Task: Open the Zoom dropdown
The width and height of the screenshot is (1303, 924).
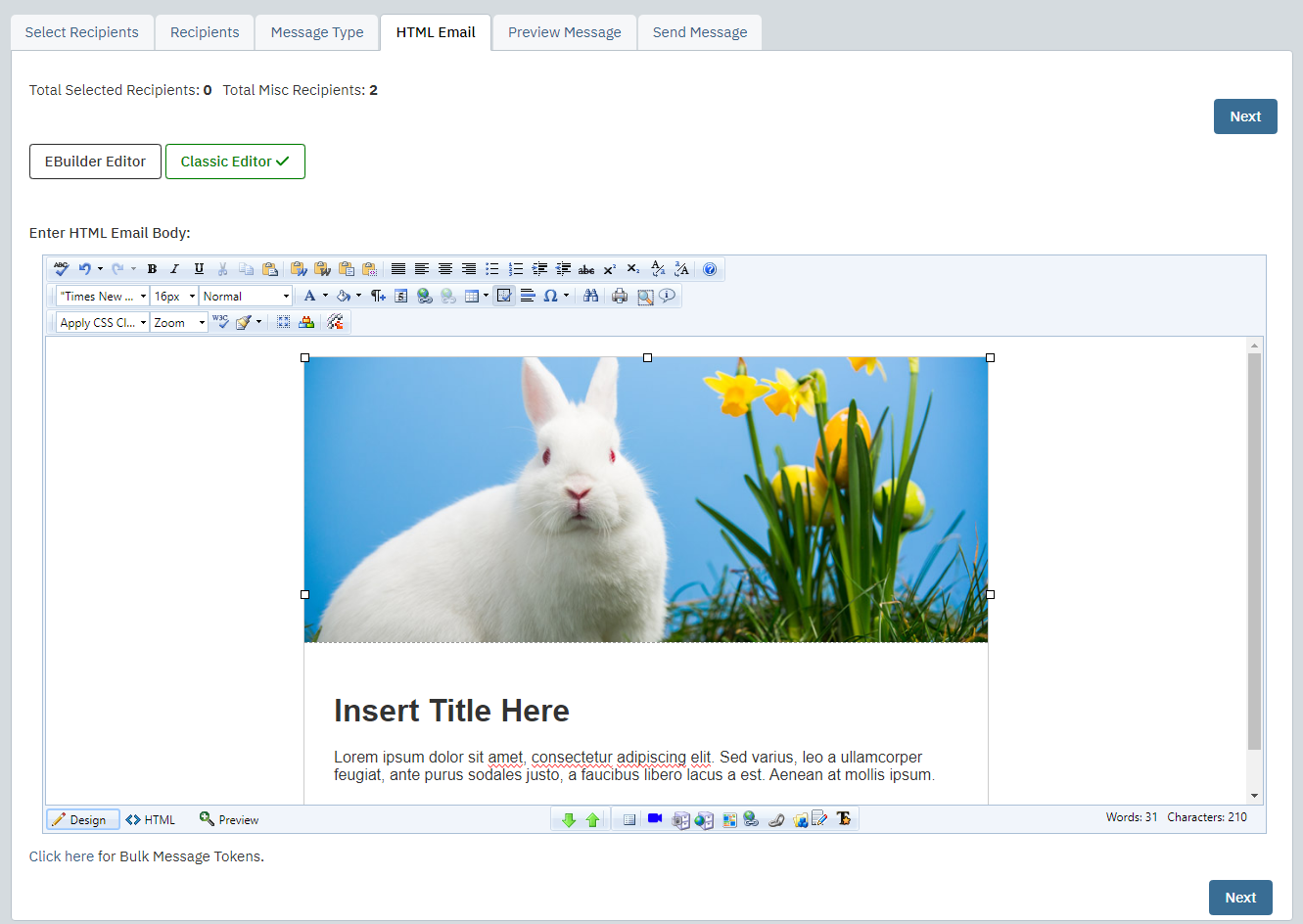Action: (179, 322)
